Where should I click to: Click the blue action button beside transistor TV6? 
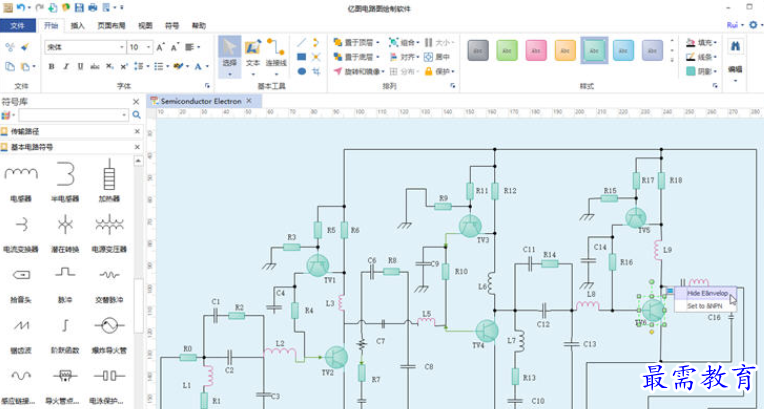click(669, 292)
